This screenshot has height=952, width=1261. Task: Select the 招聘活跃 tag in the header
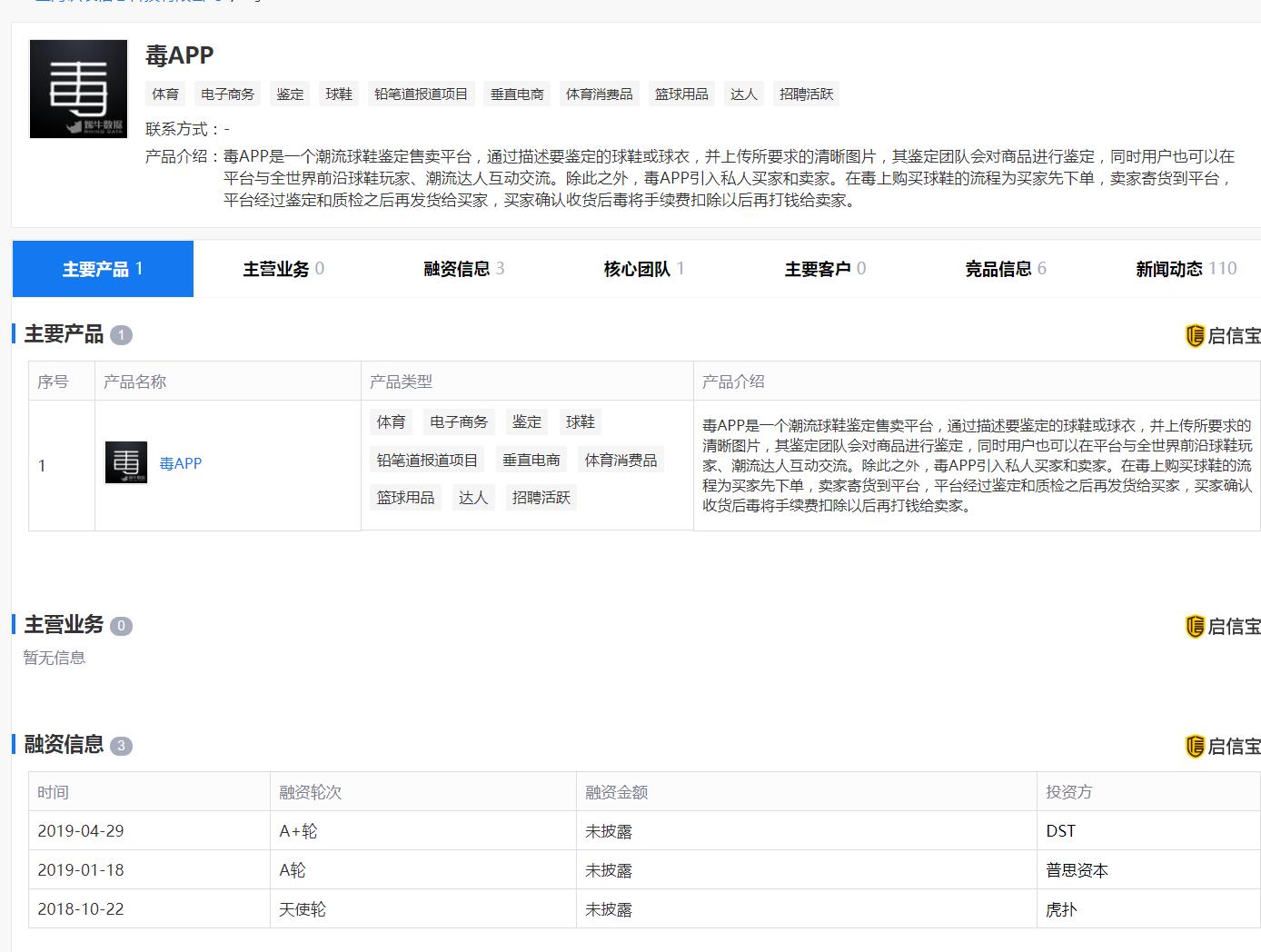(x=806, y=94)
